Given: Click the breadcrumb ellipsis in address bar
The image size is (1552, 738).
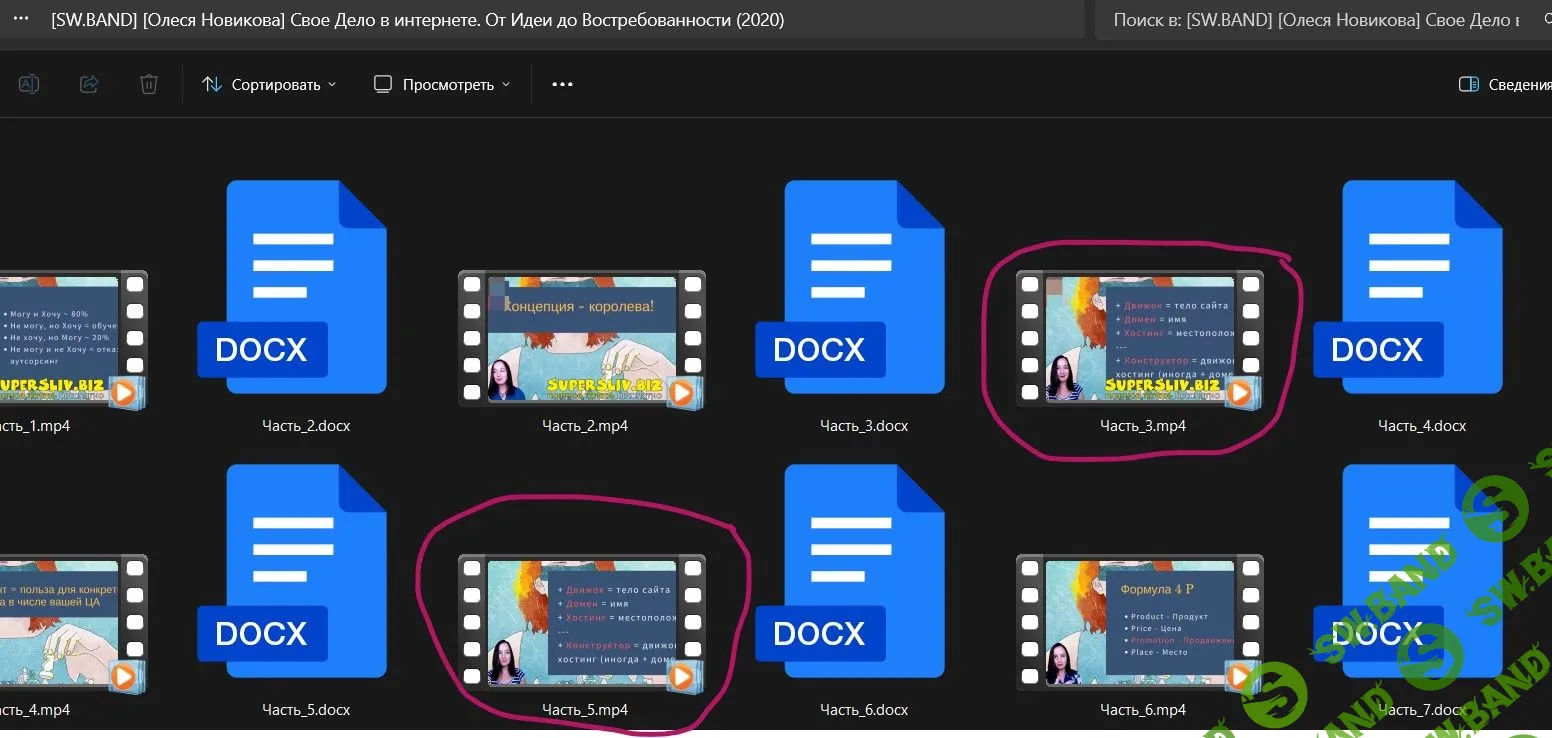Looking at the screenshot, I should pos(21,20).
